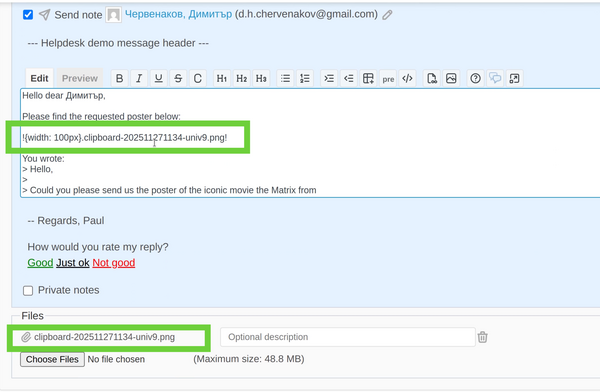Click the quoted Matrix poster request line
The image size is (600, 392).
click(169, 190)
